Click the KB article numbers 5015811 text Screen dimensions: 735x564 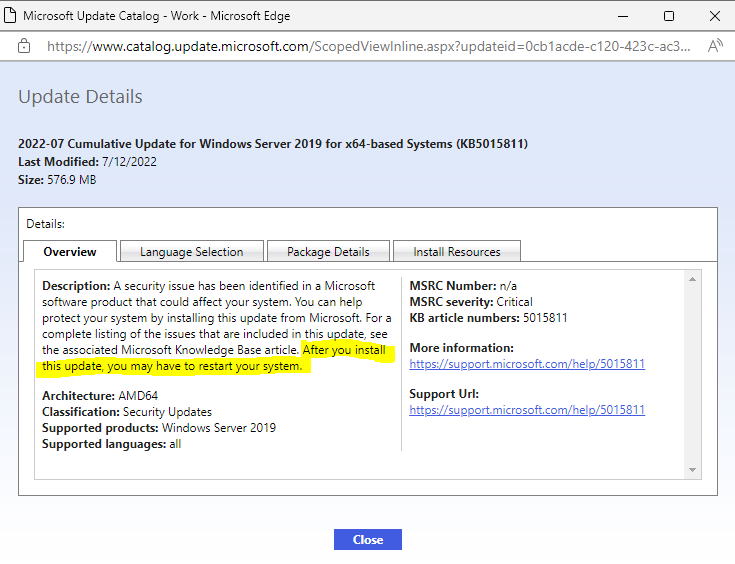click(488, 318)
